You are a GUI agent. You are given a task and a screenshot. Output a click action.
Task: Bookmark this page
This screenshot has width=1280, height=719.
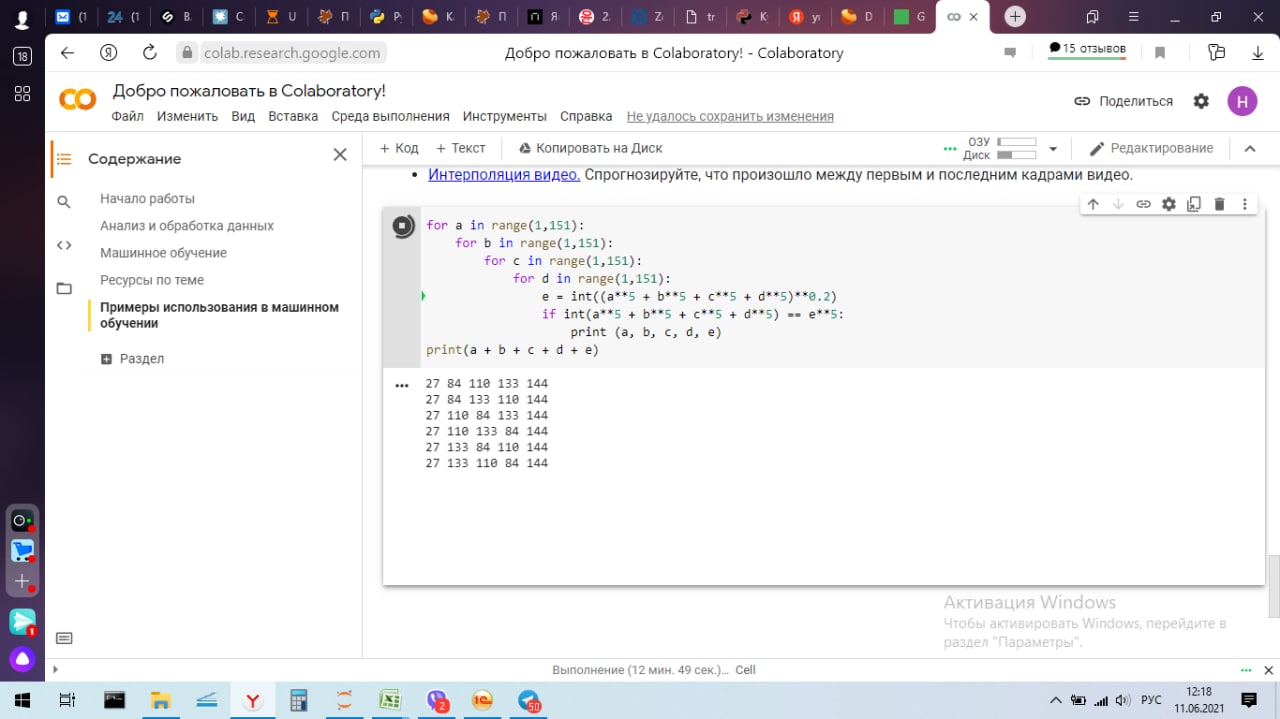pyautogui.click(x=1160, y=53)
